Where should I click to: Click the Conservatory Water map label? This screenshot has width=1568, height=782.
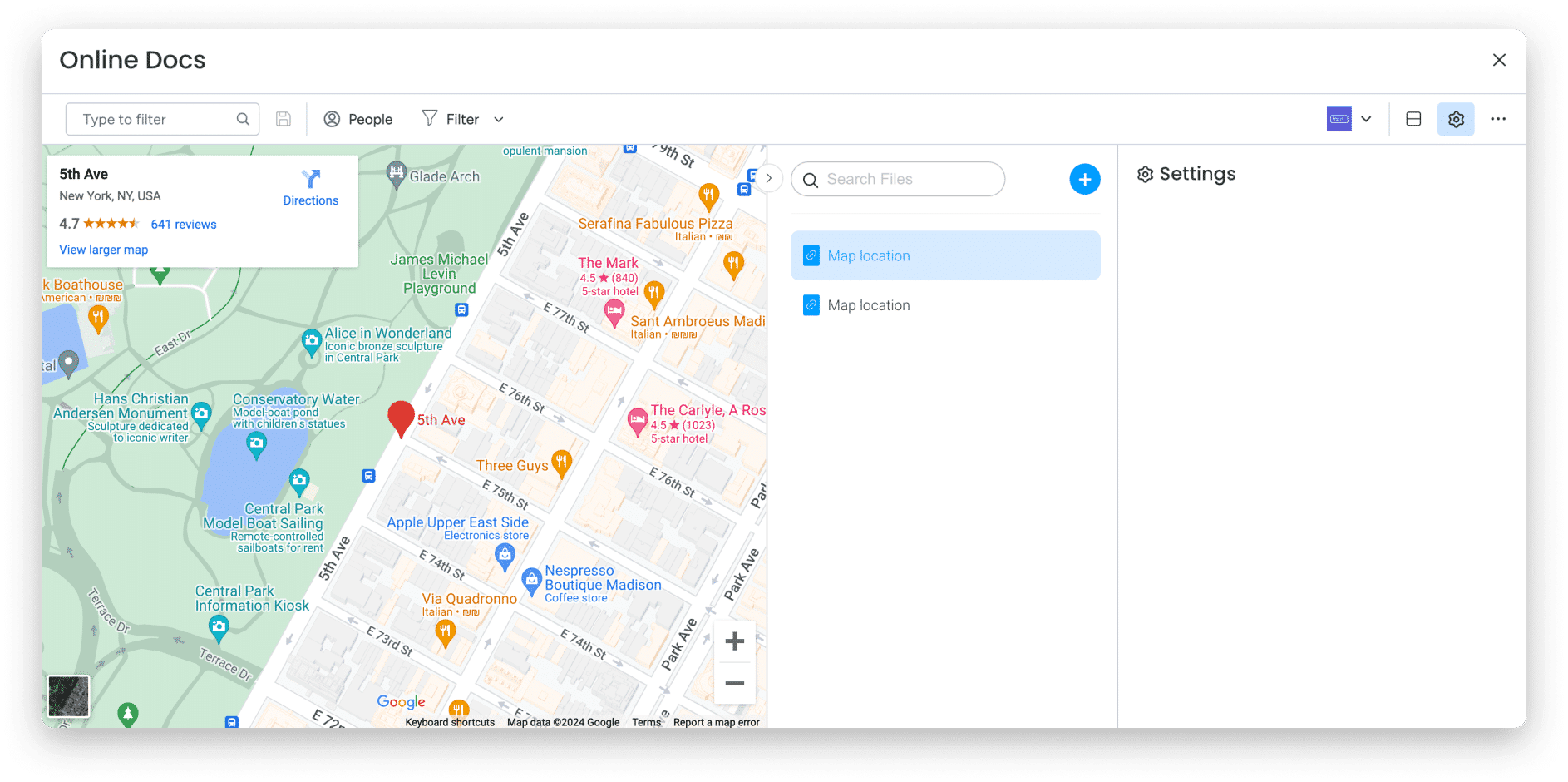(296, 399)
